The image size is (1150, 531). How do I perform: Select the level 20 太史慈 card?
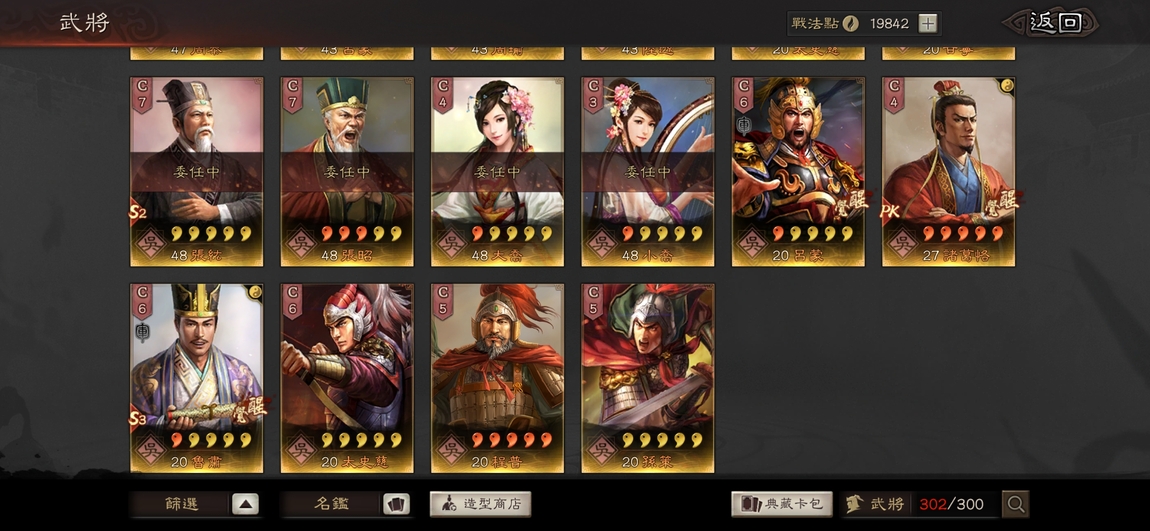tap(347, 378)
